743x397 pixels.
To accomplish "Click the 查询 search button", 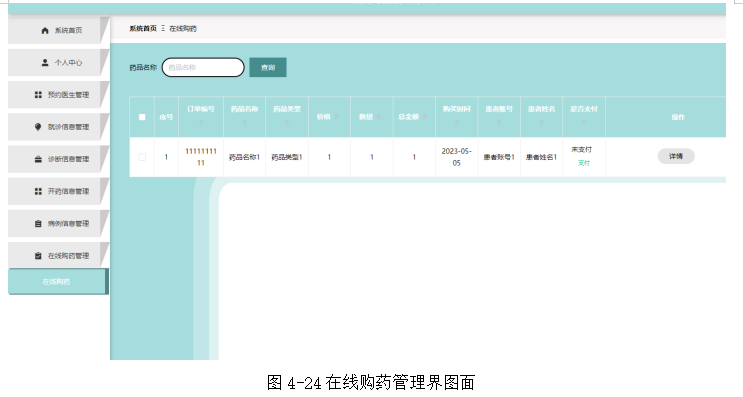I will tap(268, 67).
